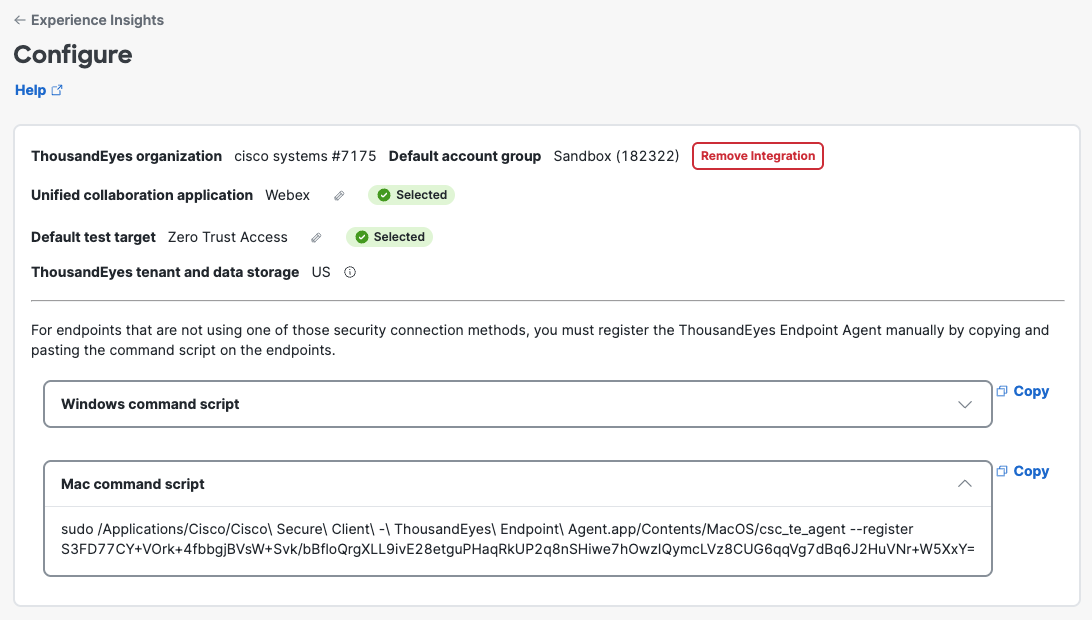This screenshot has height=620, width=1092.
Task: Edit the Unified collaboration application pencil icon
Action: click(x=339, y=196)
